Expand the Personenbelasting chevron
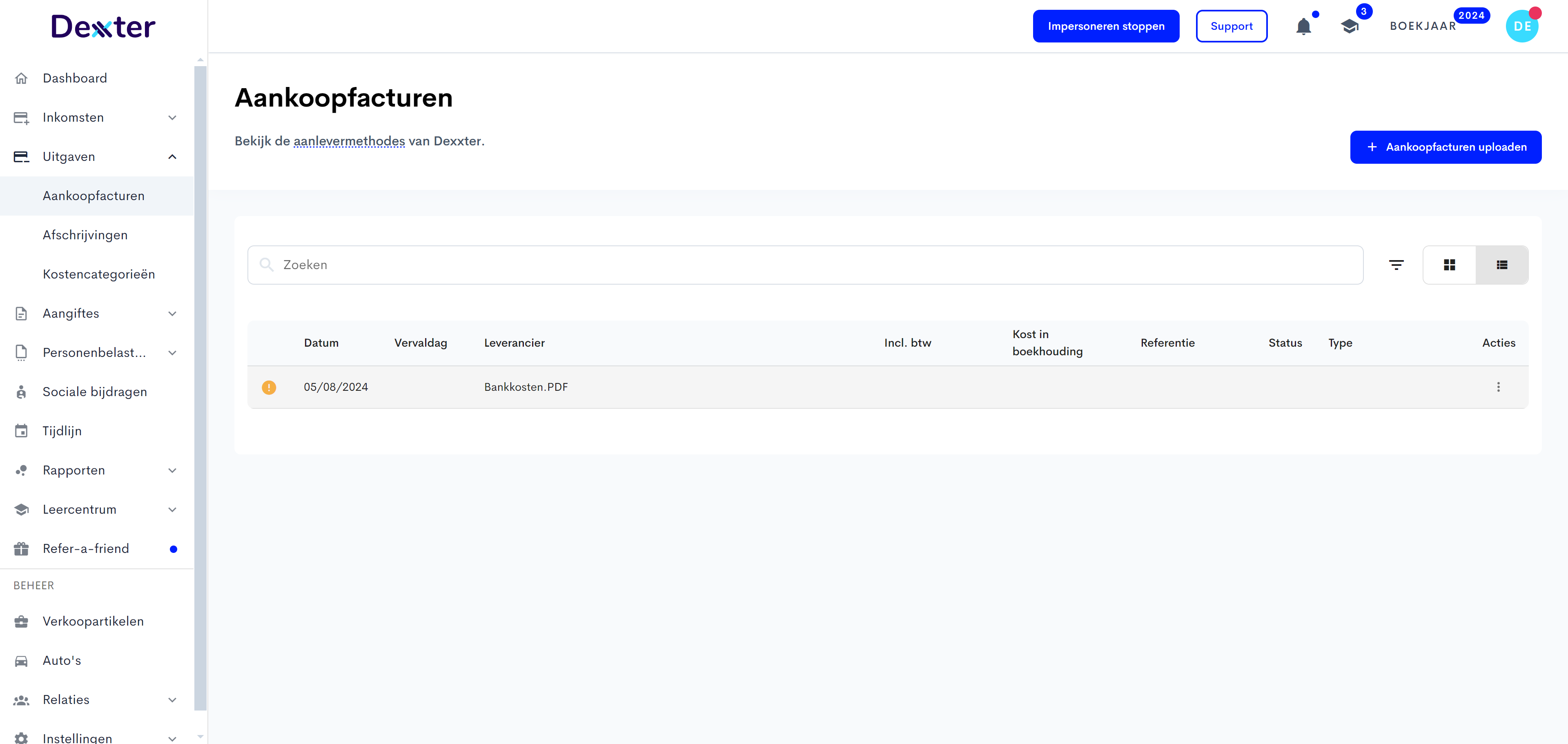Screen dimensions: 1568x744 click(x=172, y=353)
